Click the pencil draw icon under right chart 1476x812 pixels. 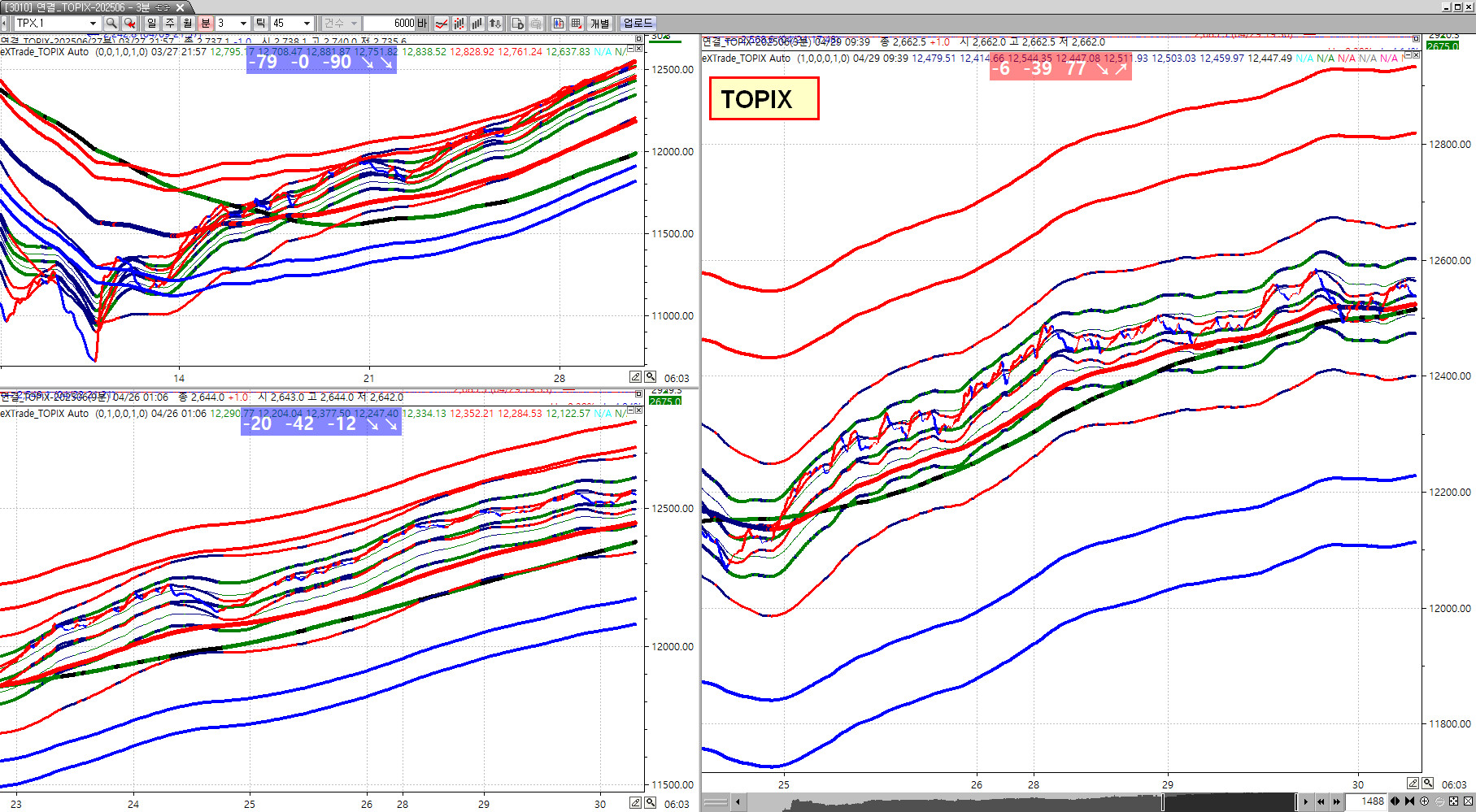pyautogui.click(x=1413, y=784)
